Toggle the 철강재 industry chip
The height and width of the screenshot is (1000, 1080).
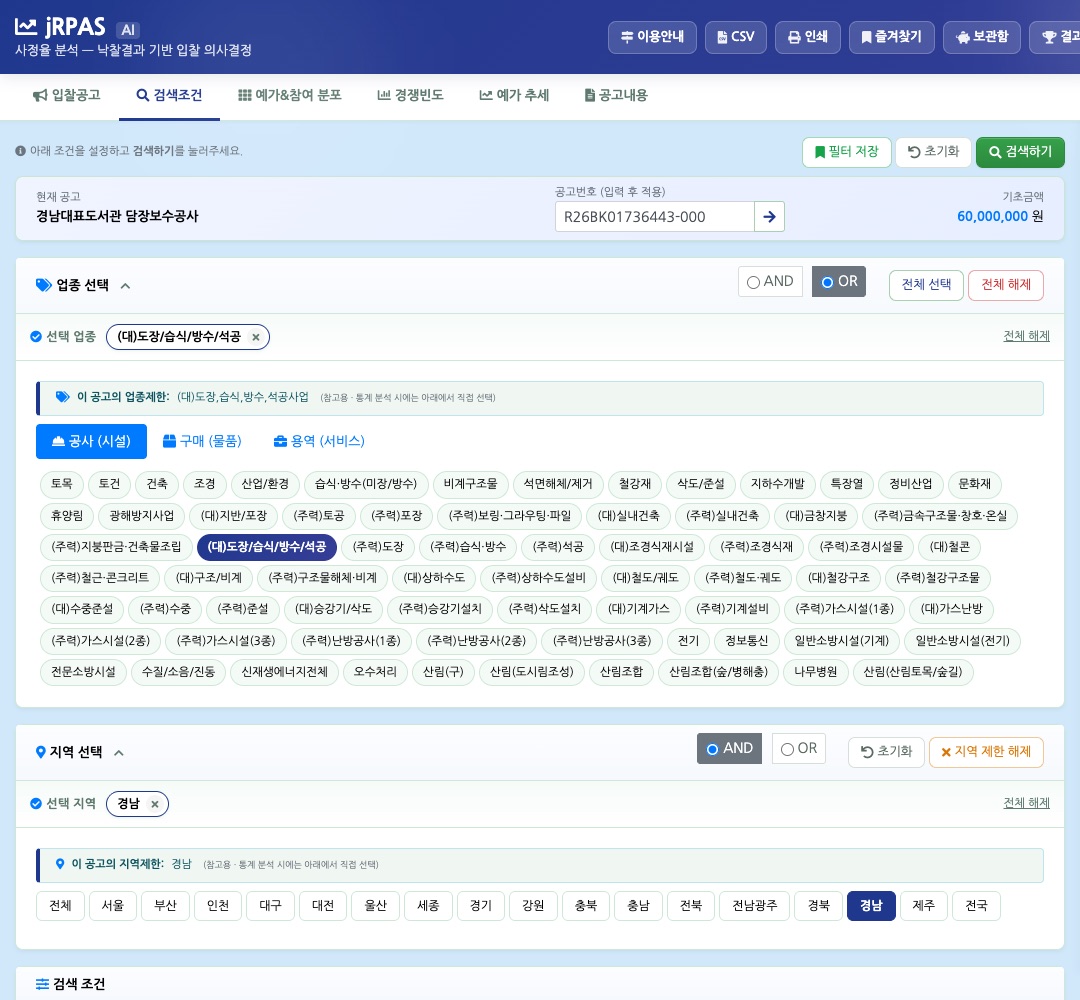(635, 484)
